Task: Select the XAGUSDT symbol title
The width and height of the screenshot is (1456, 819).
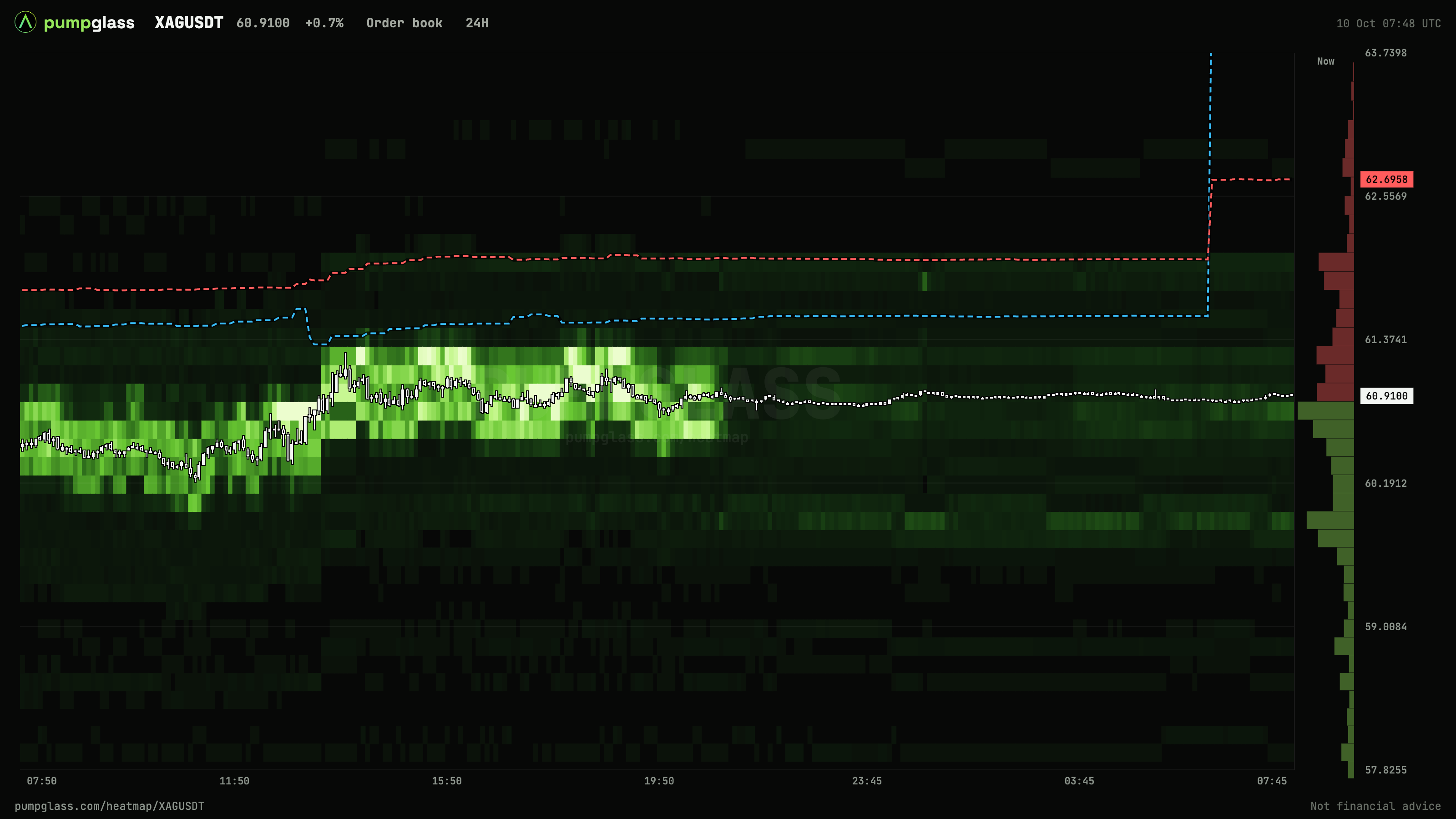Action: click(x=189, y=23)
